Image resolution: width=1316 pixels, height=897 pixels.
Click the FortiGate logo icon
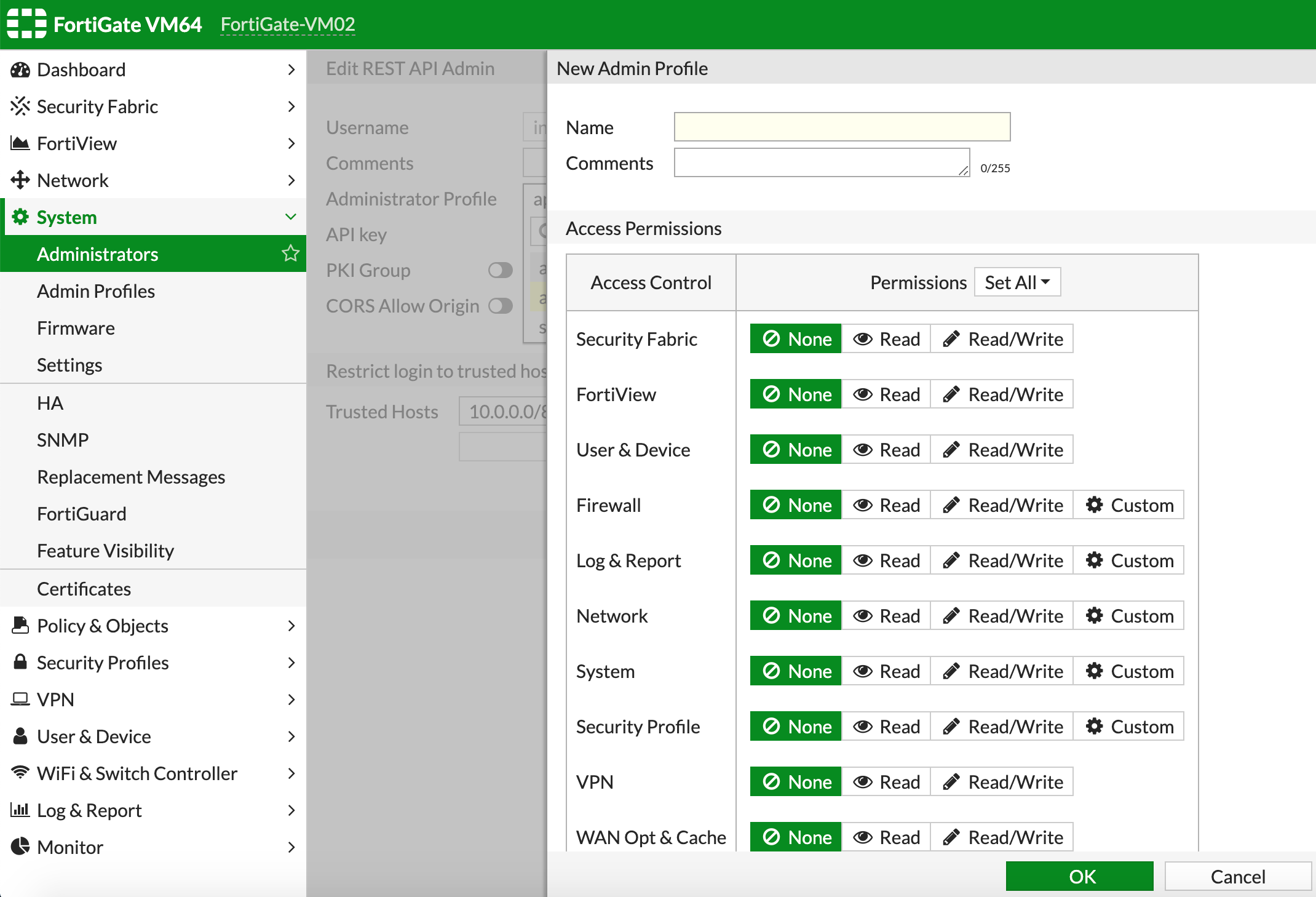[x=26, y=24]
